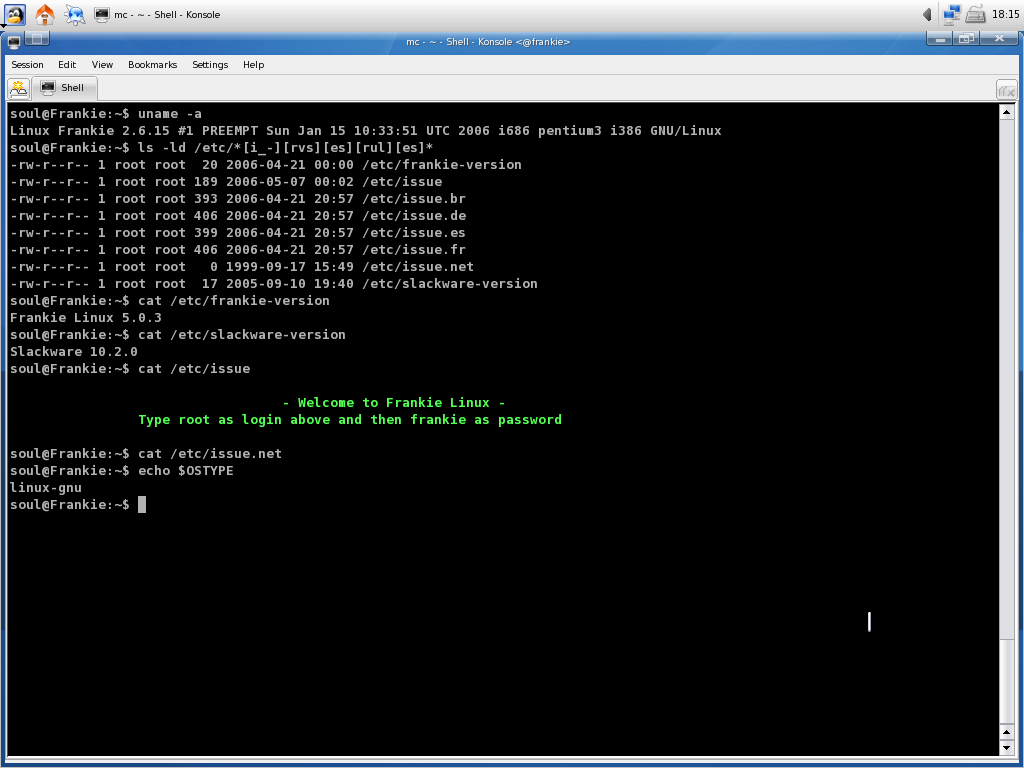The image size is (1024, 768).
Task: Click the 18:15 panel clock
Action: [1005, 14]
